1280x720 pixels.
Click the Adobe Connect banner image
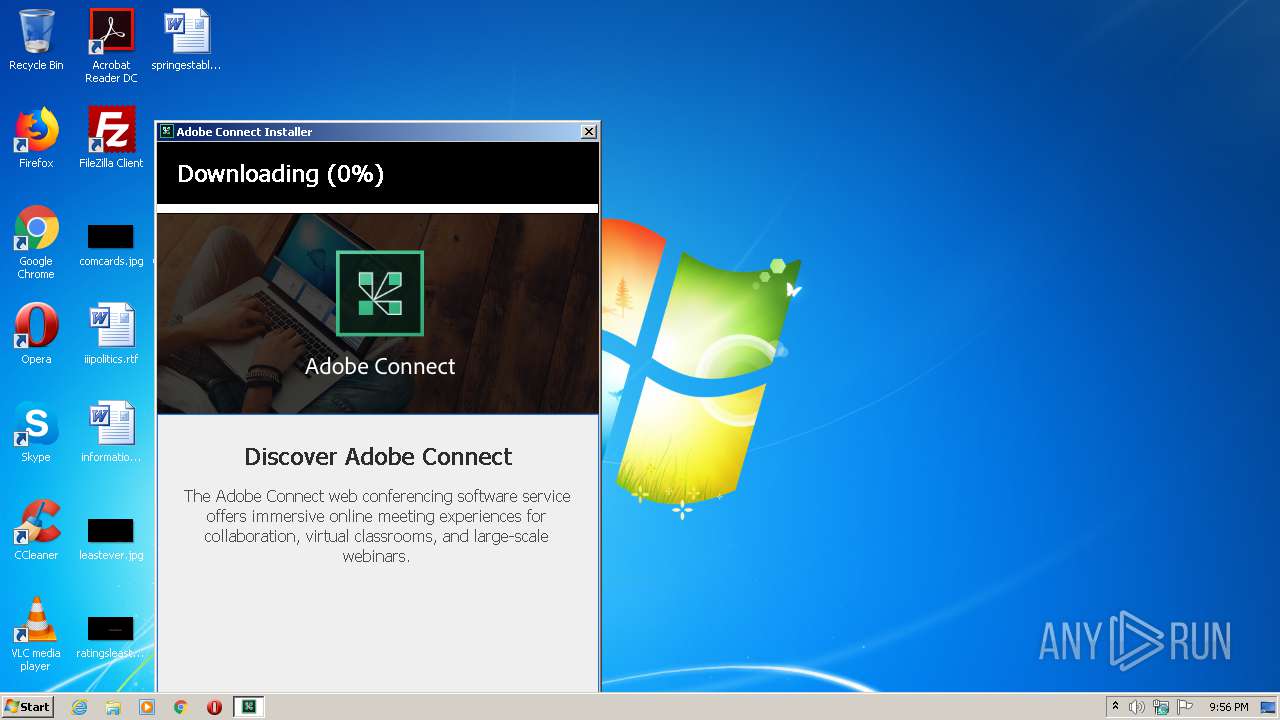378,313
